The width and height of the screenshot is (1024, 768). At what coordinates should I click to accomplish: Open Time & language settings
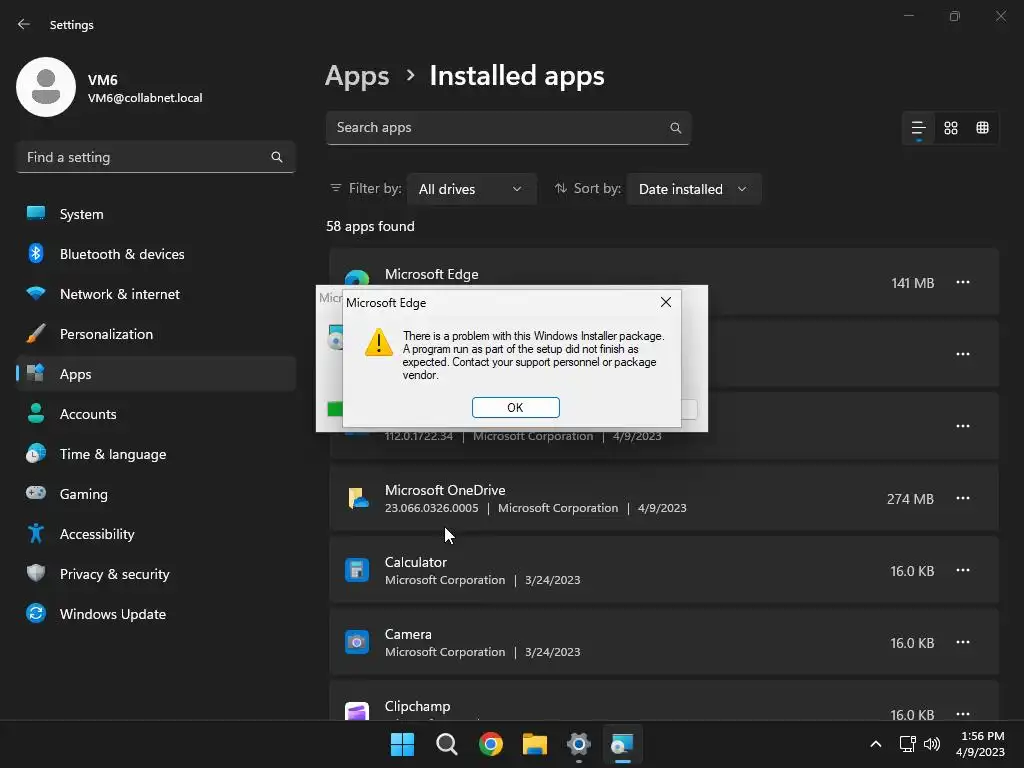click(x=155, y=454)
